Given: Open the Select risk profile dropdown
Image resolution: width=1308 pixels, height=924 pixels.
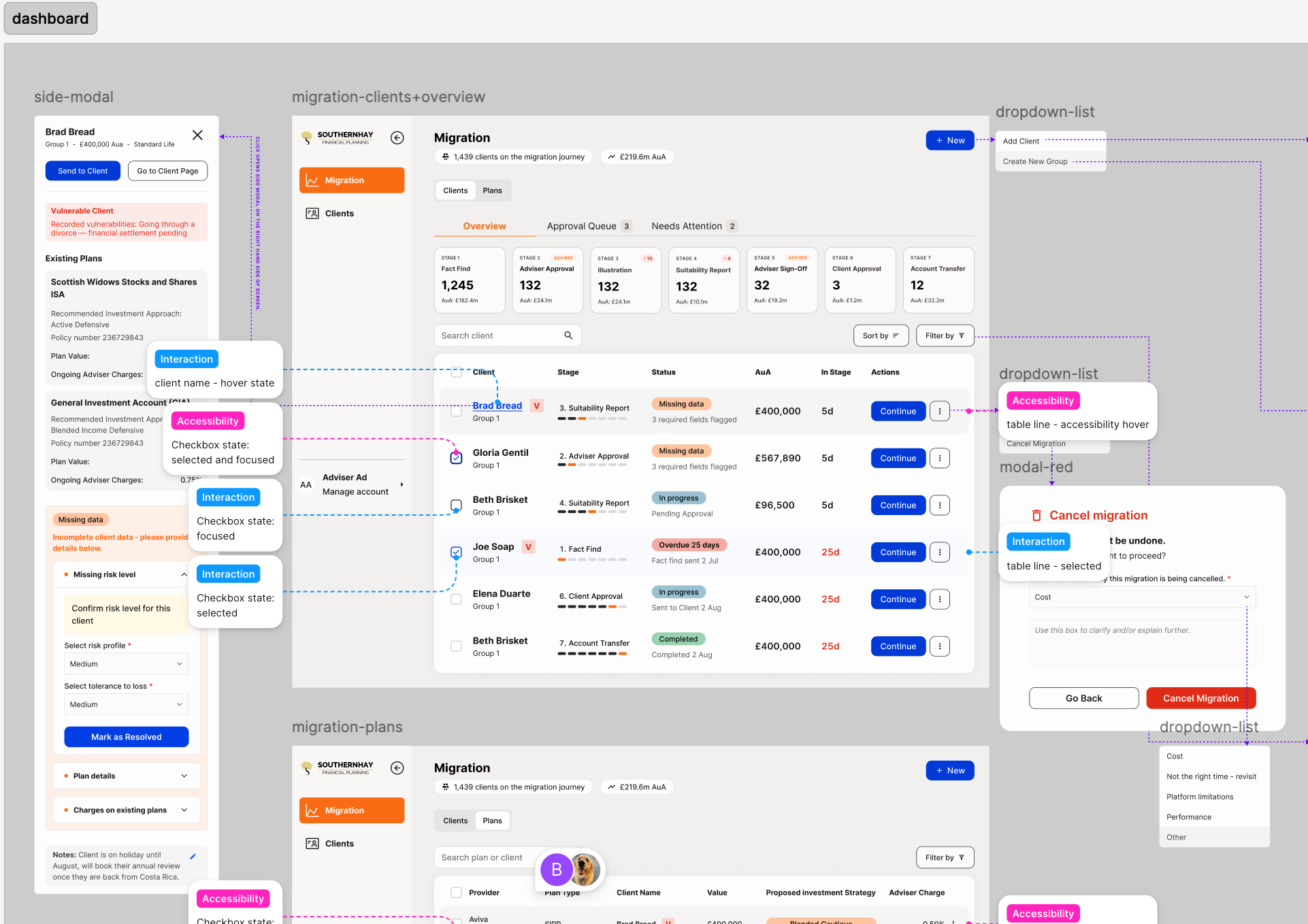Looking at the screenshot, I should tap(127, 663).
